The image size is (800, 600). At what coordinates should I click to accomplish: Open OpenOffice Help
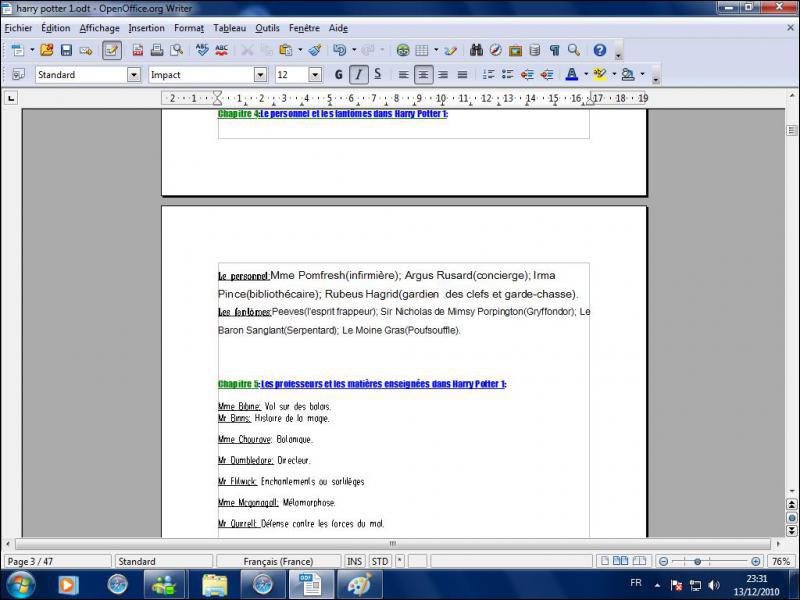tap(600, 50)
